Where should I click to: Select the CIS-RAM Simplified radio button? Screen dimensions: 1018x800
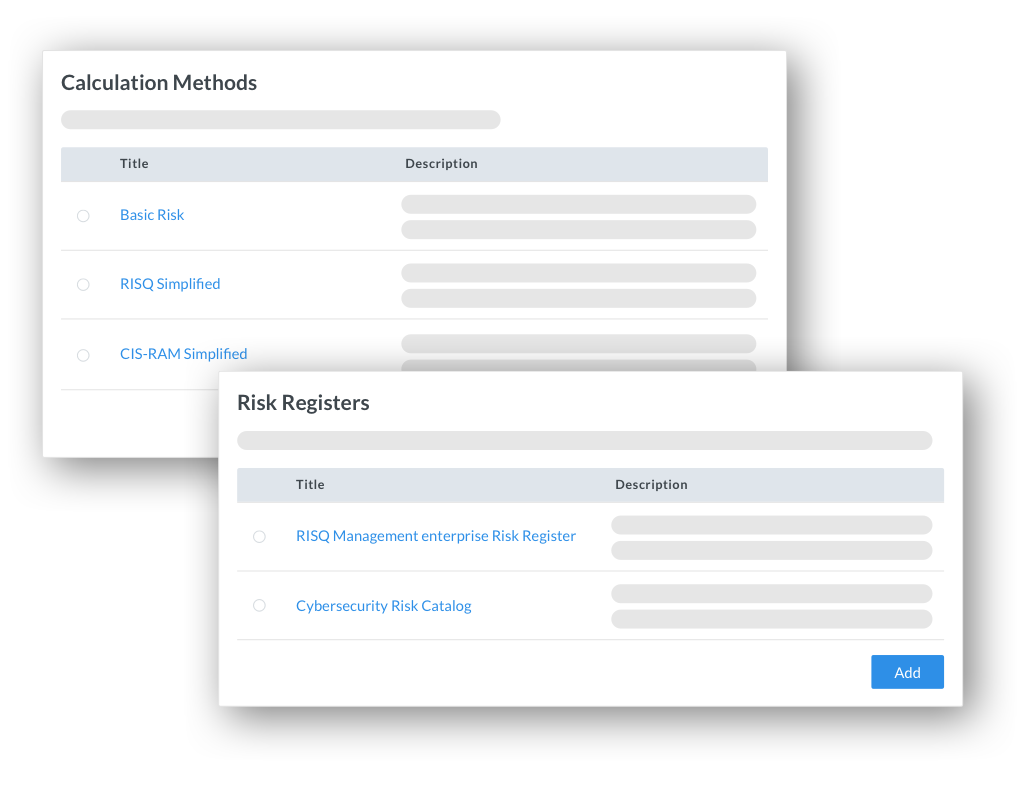[83, 355]
